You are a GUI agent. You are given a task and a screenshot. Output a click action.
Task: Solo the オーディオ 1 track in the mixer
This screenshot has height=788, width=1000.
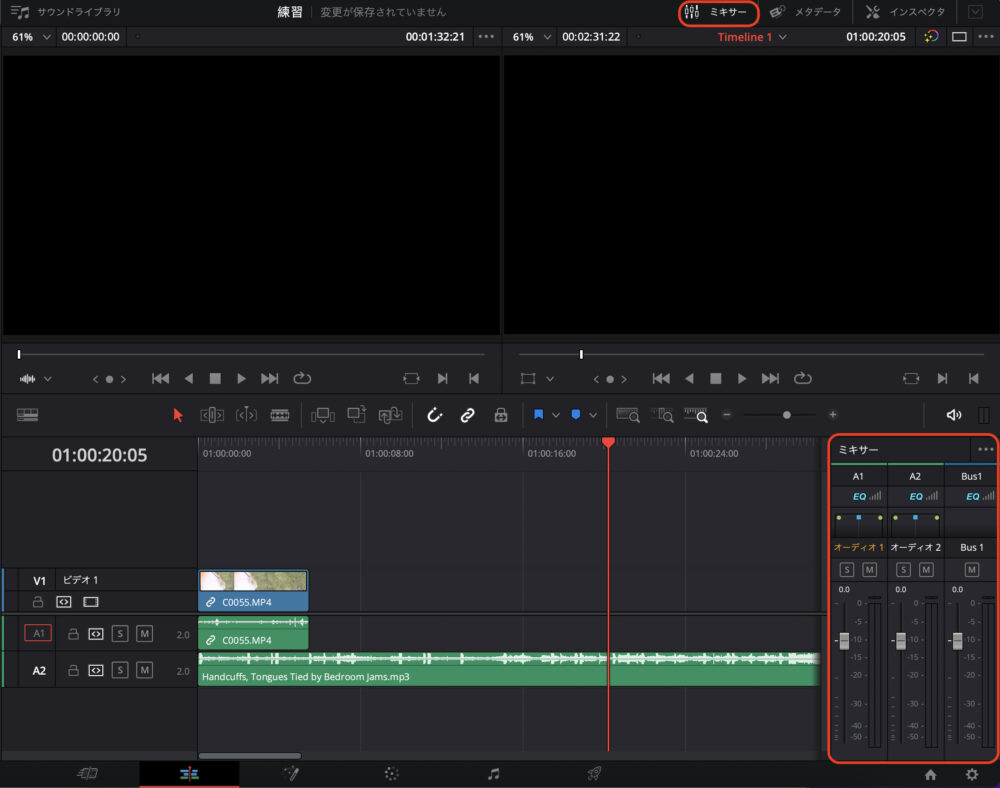click(x=846, y=569)
